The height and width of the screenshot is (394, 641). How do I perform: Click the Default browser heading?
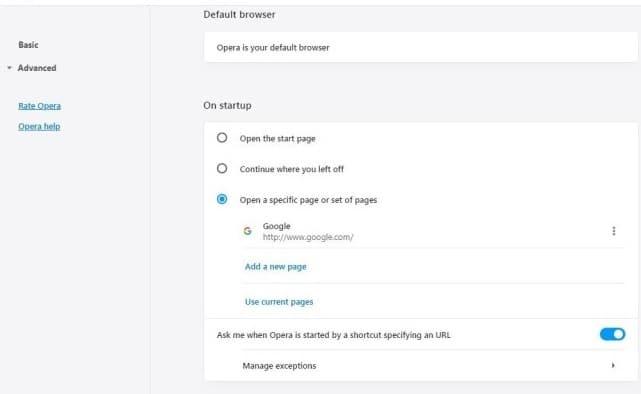pyautogui.click(x=239, y=15)
